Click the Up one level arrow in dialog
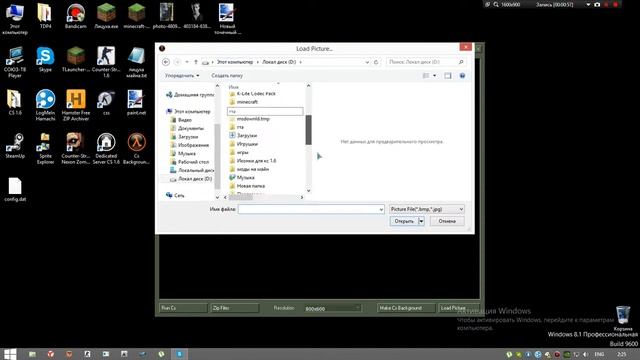Viewport: 640px width, 360px height. [196, 62]
